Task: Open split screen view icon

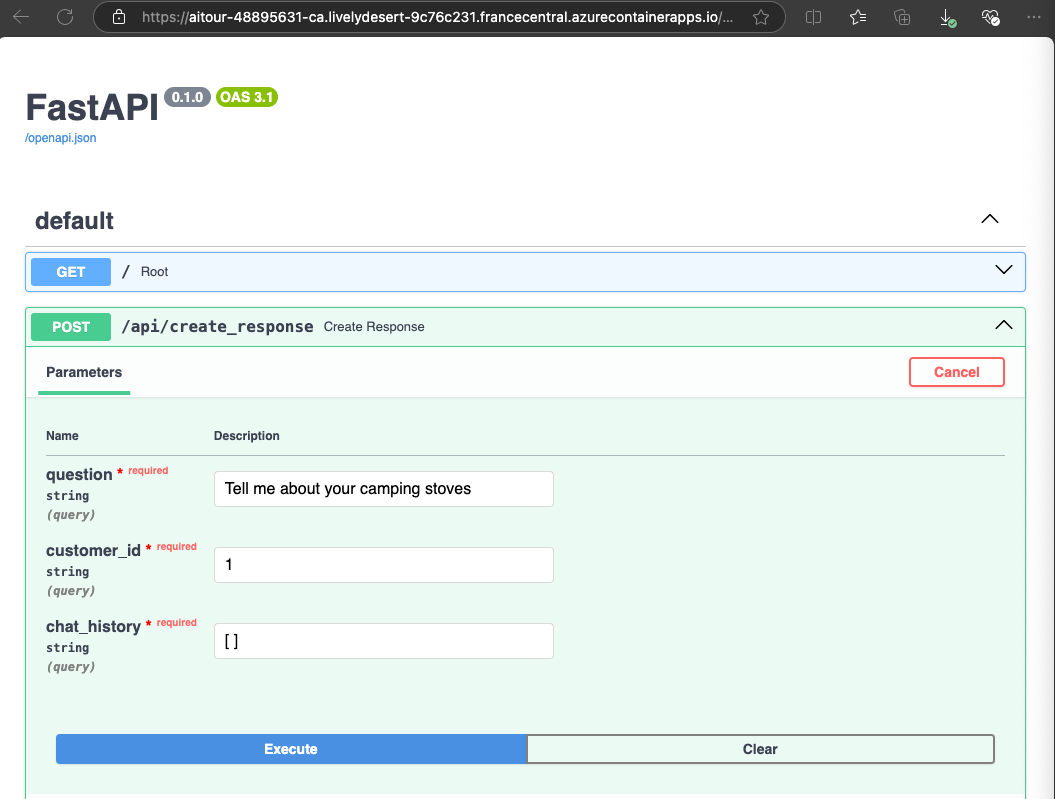Action: tap(813, 17)
